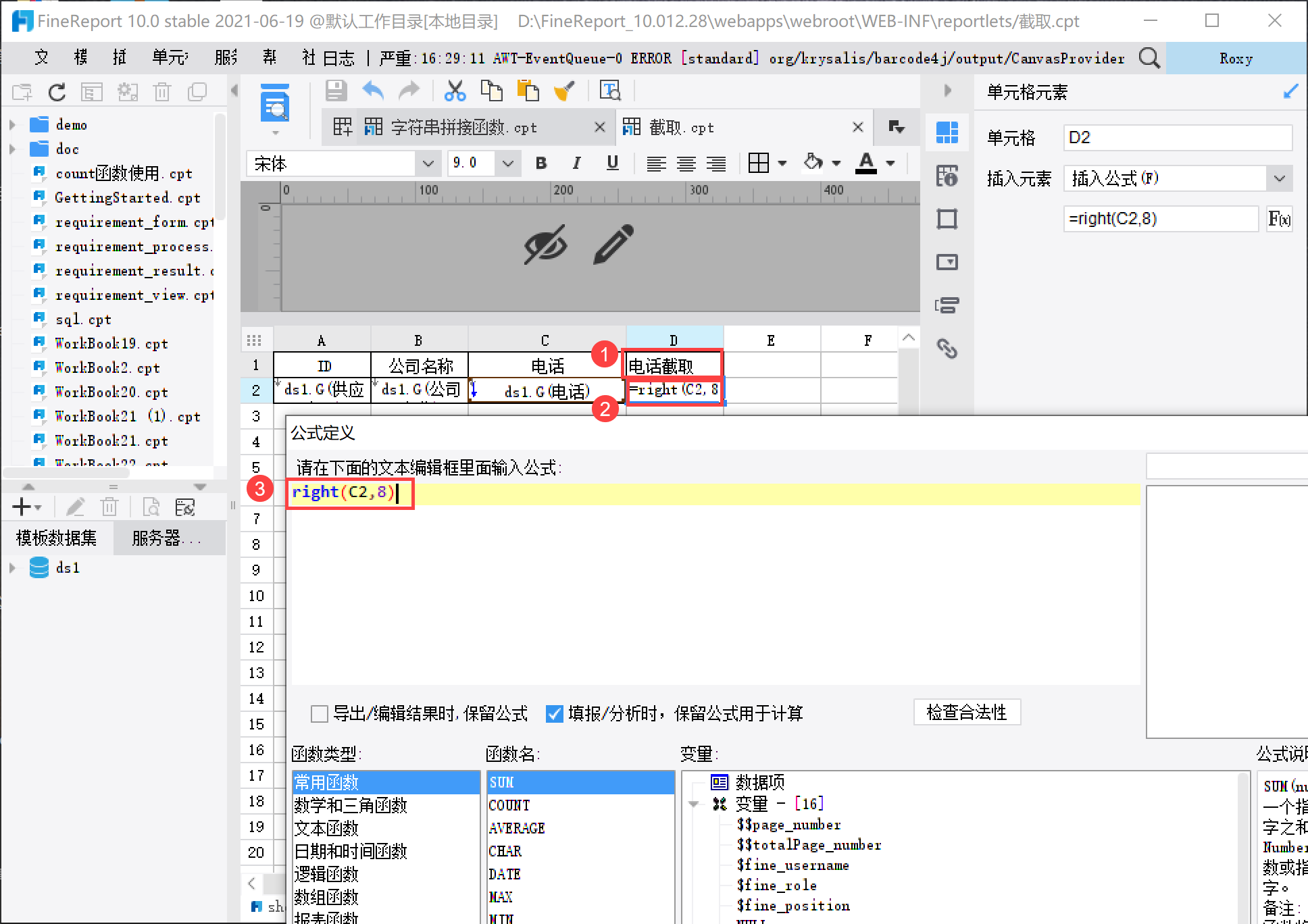Enable 导出/编辑结果时保留公式 checkbox
Screen dimensions: 1308x924
(x=320, y=713)
